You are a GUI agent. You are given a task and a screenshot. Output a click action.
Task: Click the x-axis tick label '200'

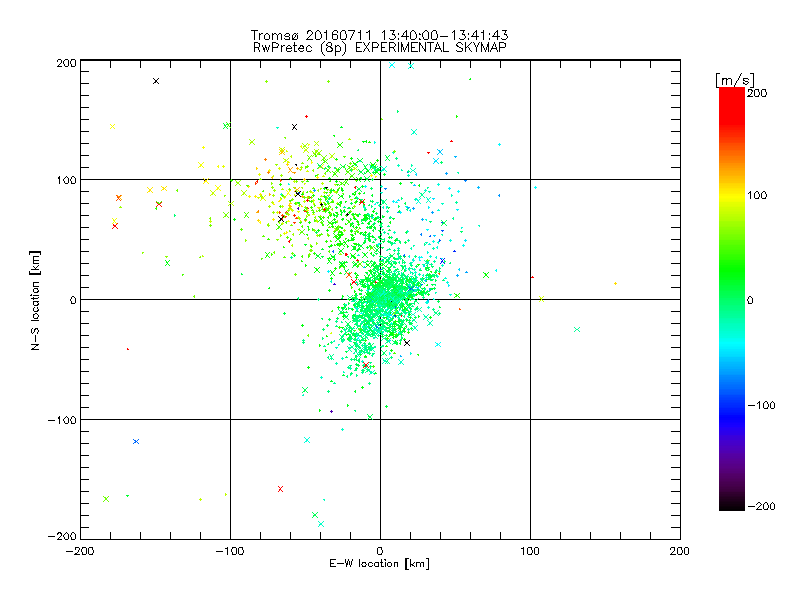(680, 551)
